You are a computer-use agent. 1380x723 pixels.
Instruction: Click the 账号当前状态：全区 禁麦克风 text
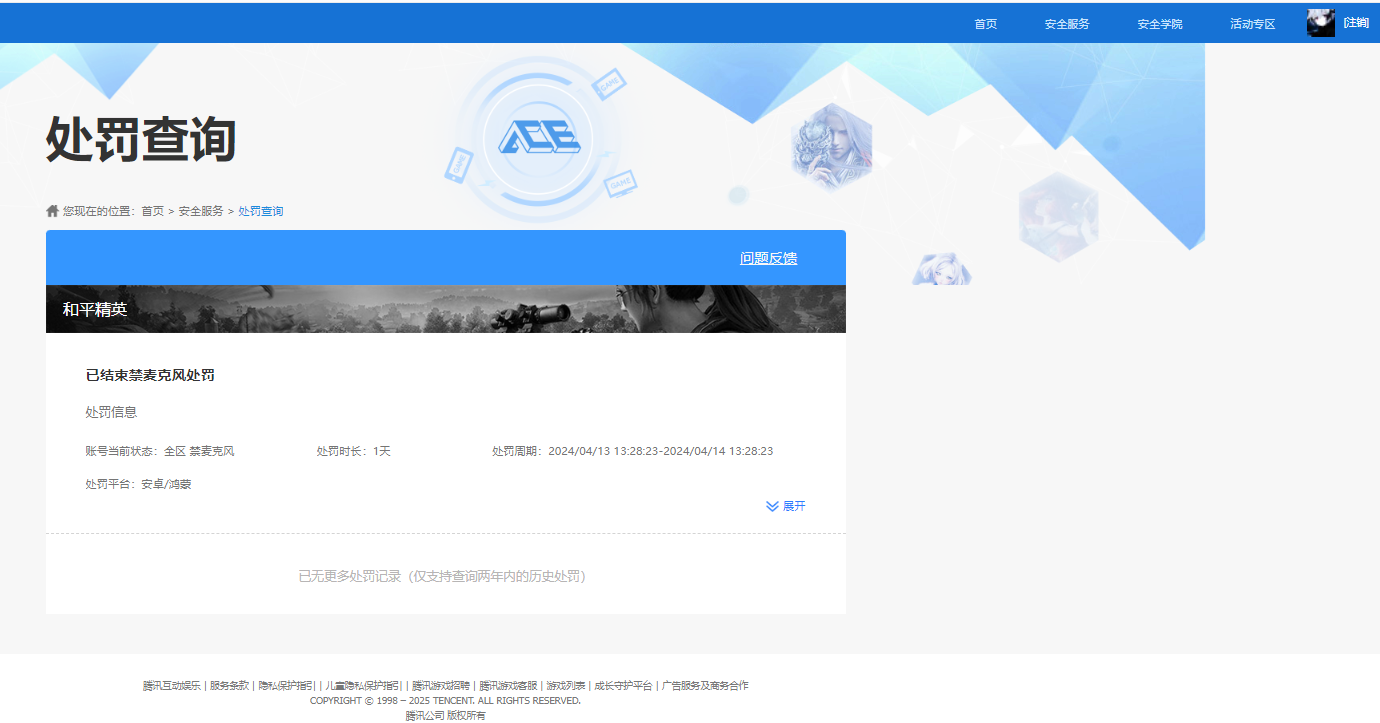pos(160,452)
